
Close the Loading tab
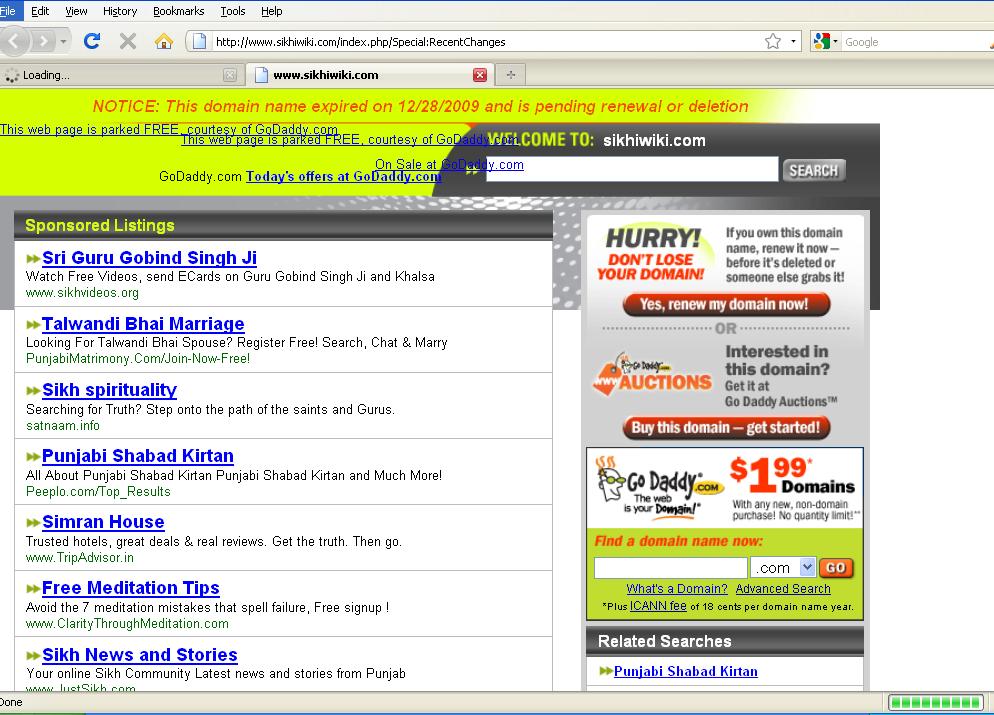click(230, 75)
